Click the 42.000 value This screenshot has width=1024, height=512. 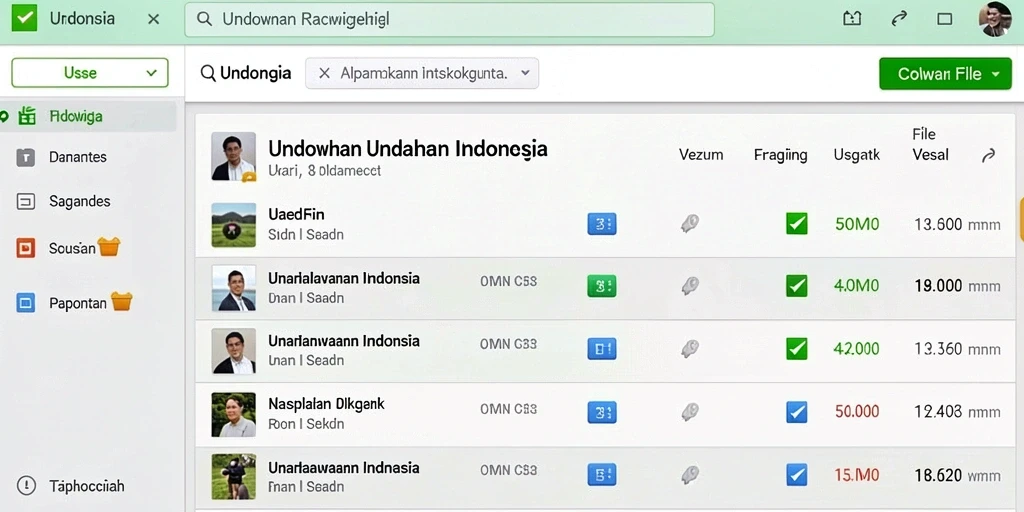[856, 349]
